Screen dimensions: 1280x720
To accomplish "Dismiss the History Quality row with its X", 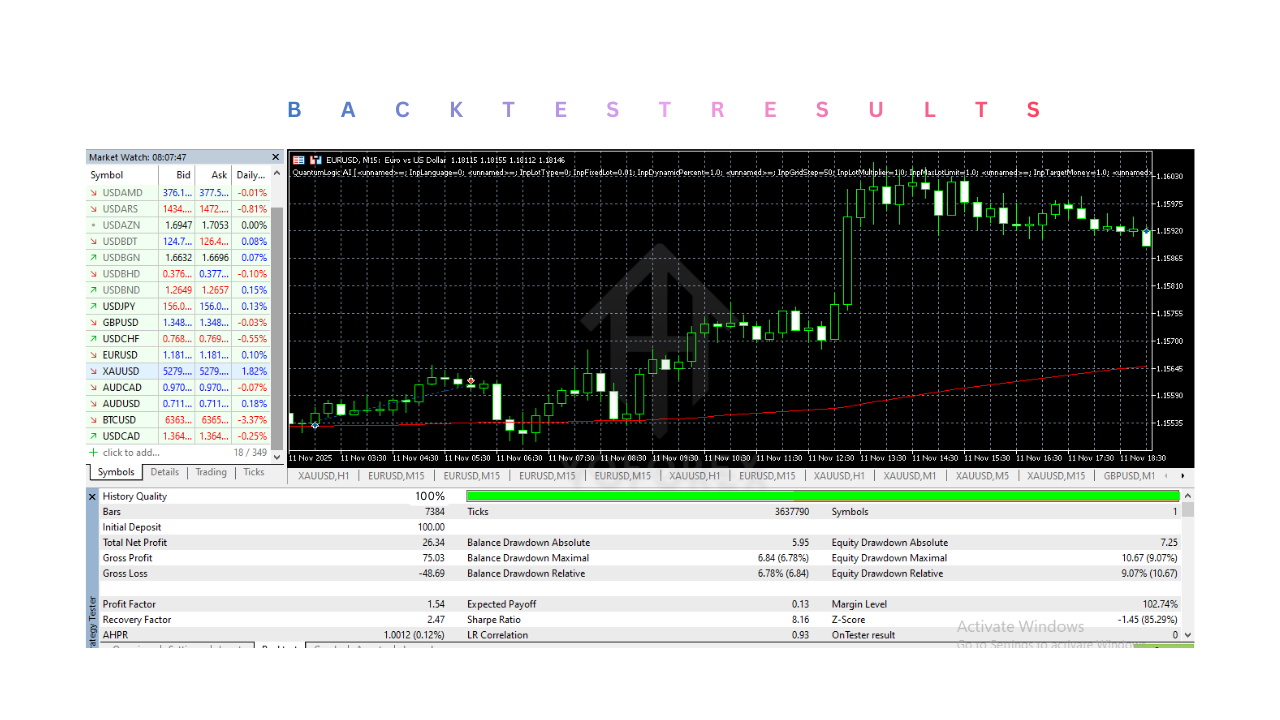I will pyautogui.click(x=92, y=496).
